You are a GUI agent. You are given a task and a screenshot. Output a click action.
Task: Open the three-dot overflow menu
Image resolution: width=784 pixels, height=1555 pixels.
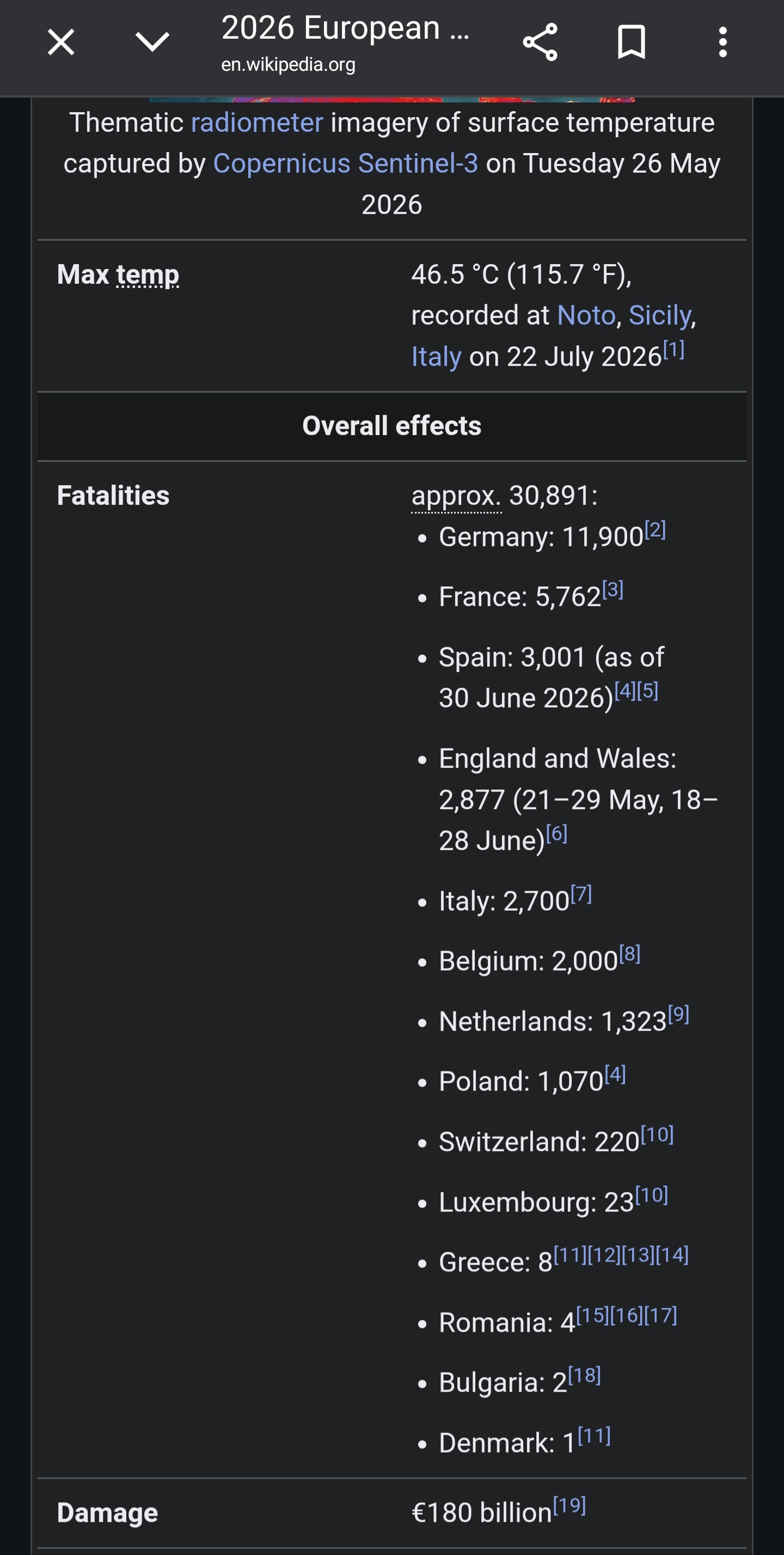click(x=722, y=42)
